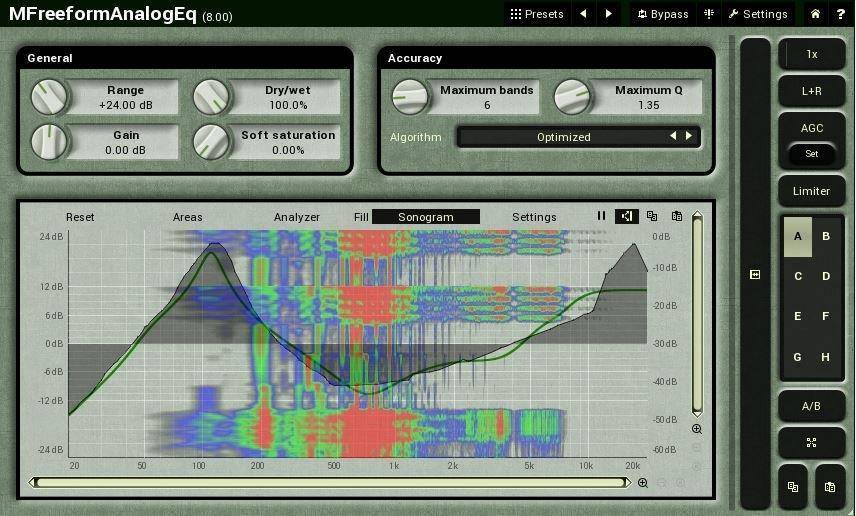Viewport: 856px width, 516px height.
Task: Toggle the Limiter button
Action: tap(812, 191)
